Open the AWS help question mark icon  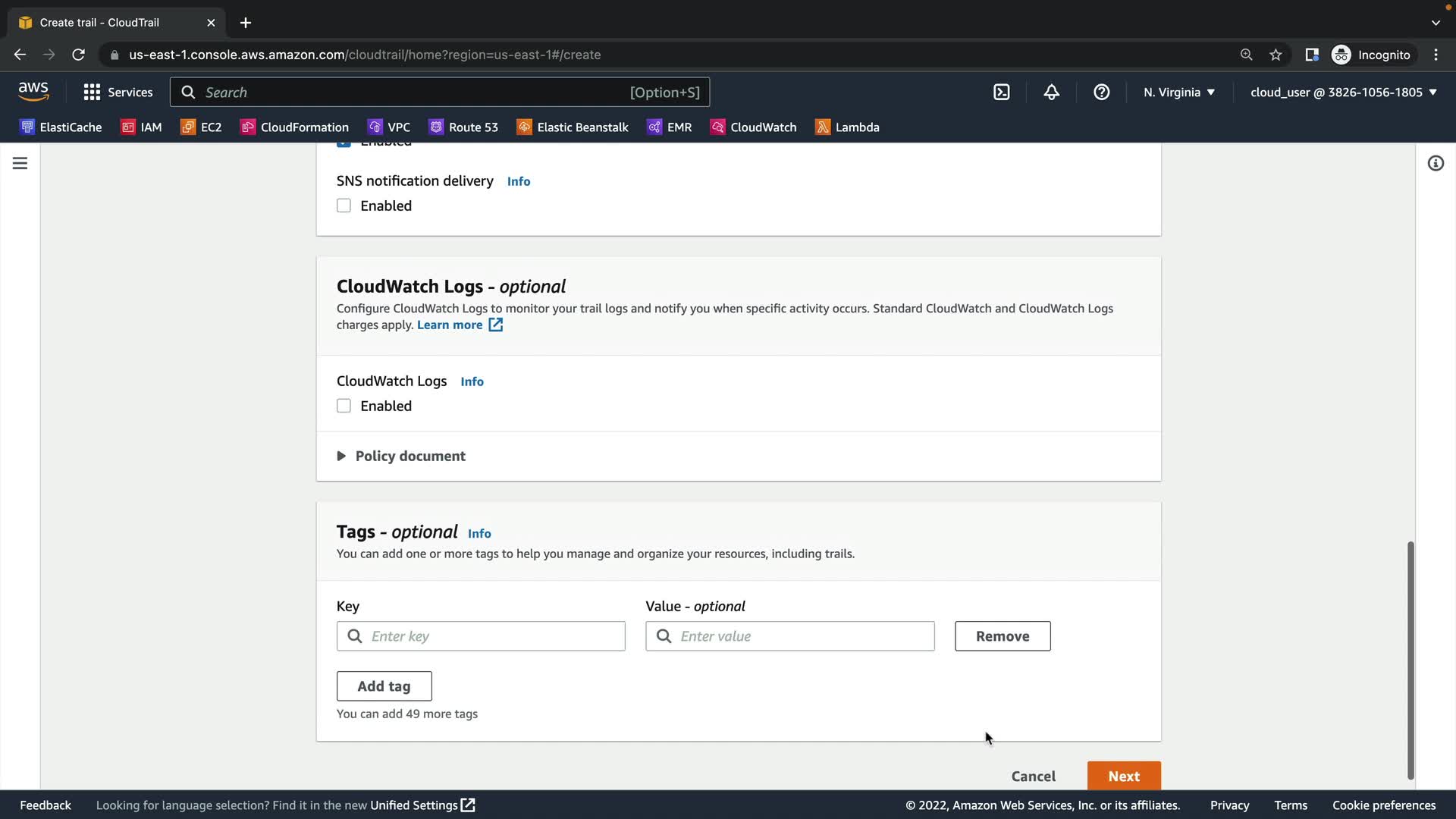coord(1101,92)
